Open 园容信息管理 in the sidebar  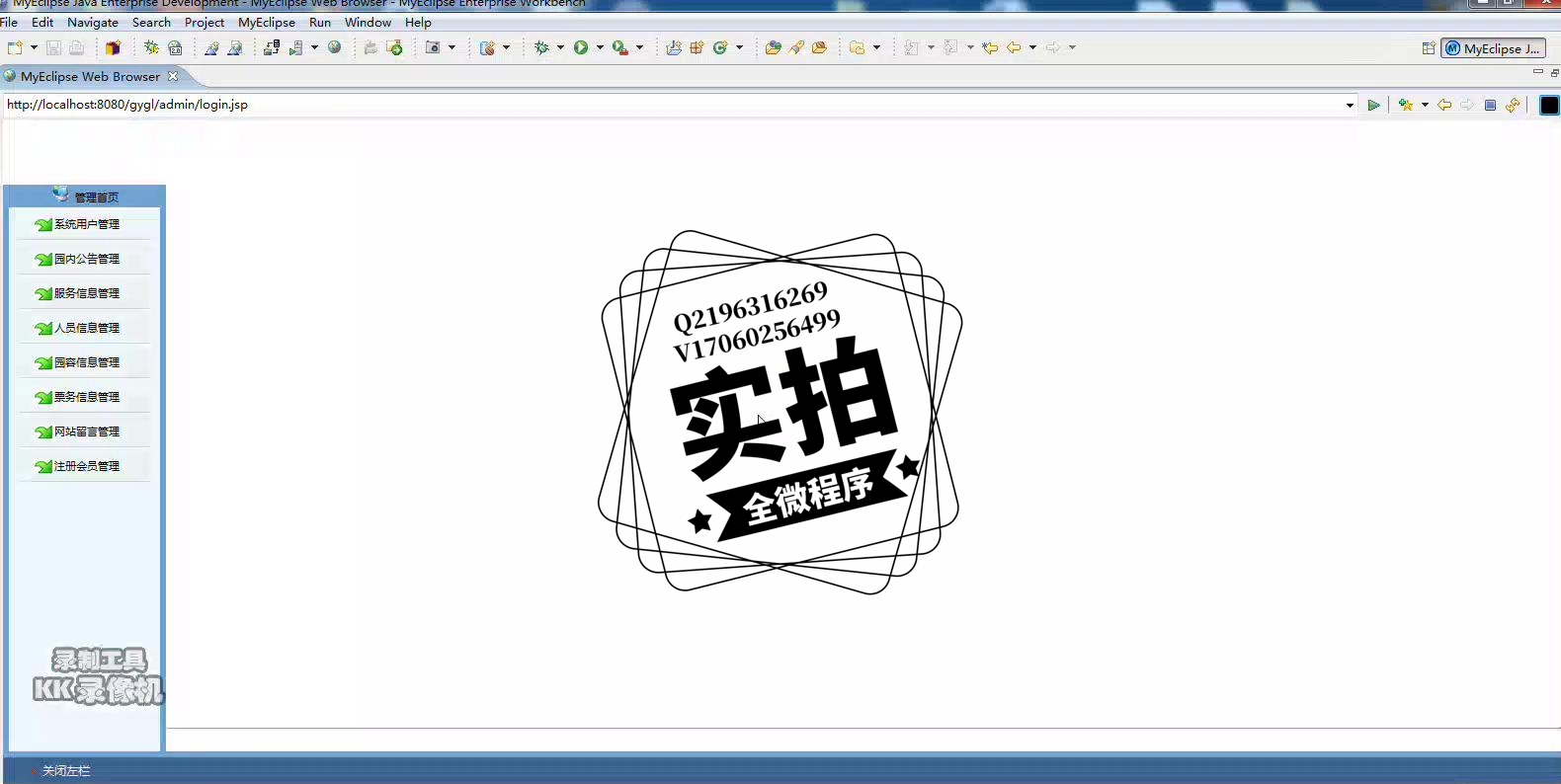(x=86, y=362)
